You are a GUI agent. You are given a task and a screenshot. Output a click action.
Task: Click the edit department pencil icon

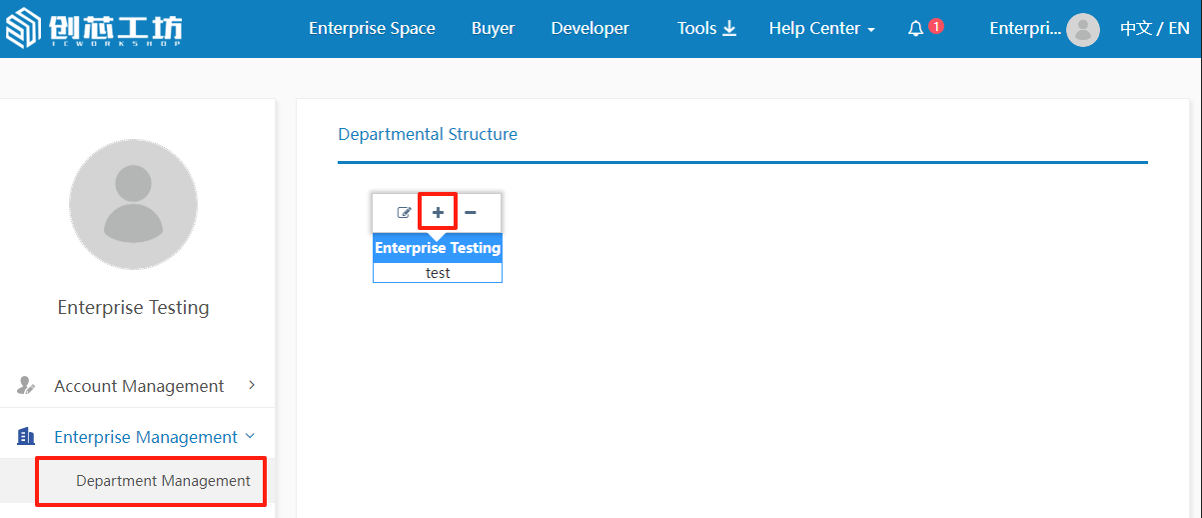pos(405,212)
